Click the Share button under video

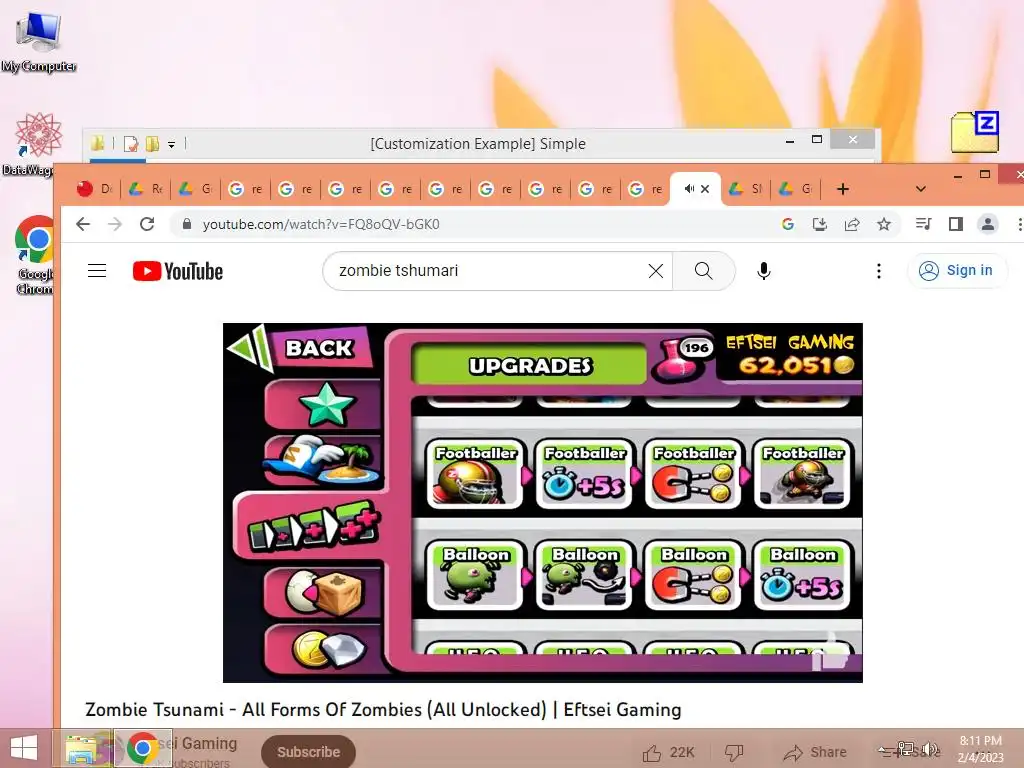(x=814, y=752)
